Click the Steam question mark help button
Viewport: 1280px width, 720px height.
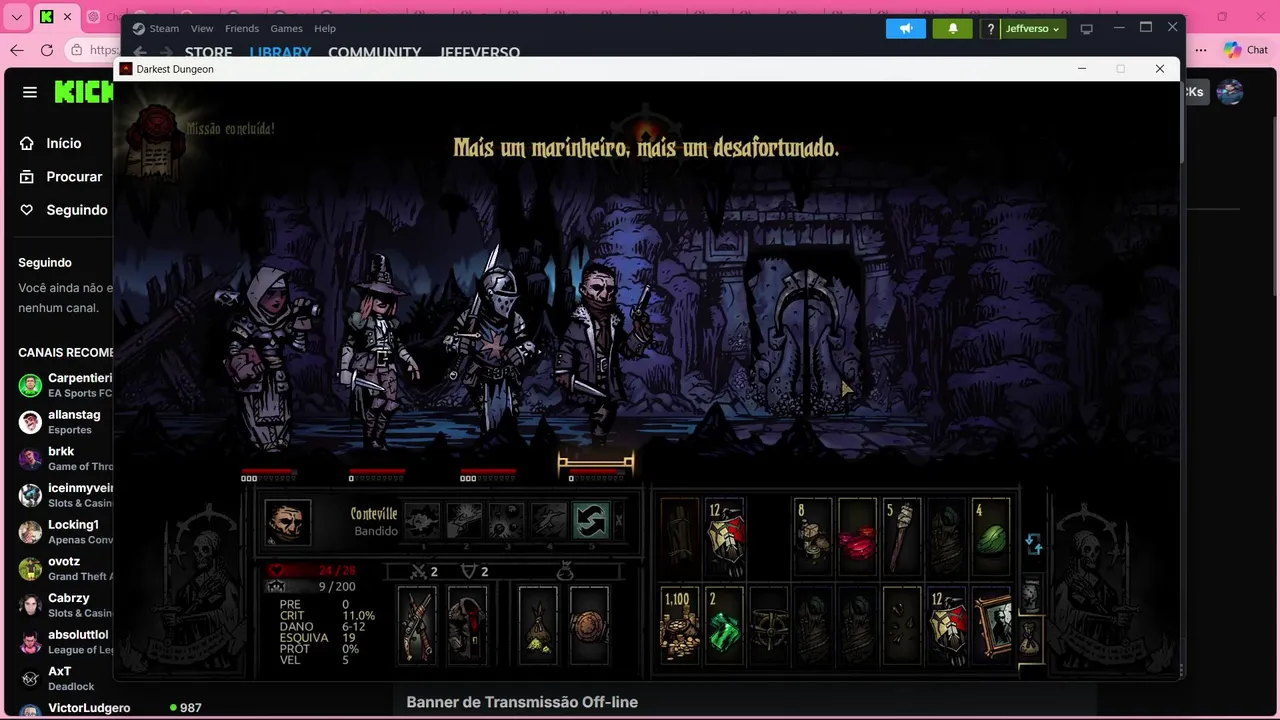coord(990,28)
